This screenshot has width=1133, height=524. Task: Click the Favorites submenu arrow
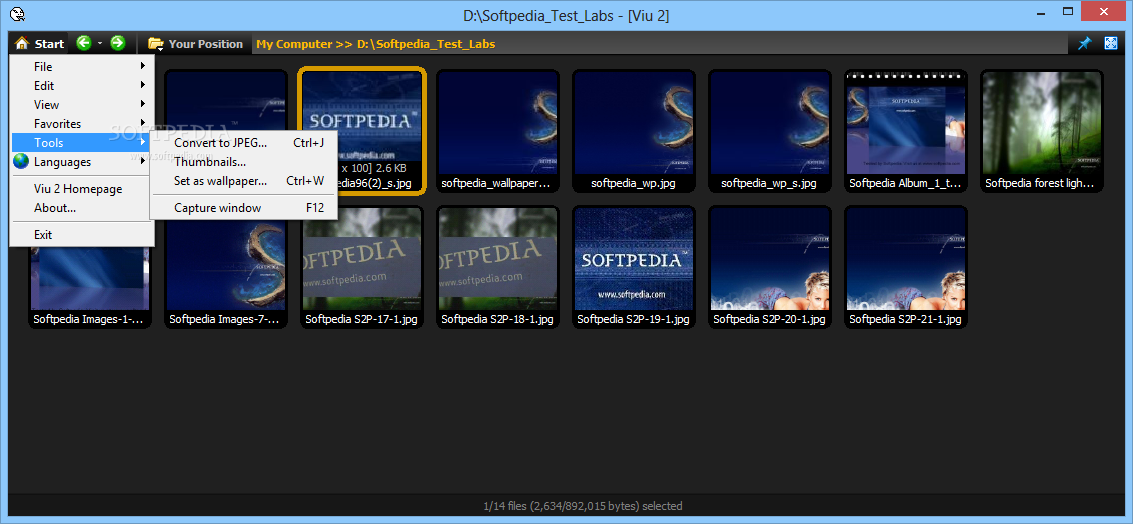tap(143, 123)
